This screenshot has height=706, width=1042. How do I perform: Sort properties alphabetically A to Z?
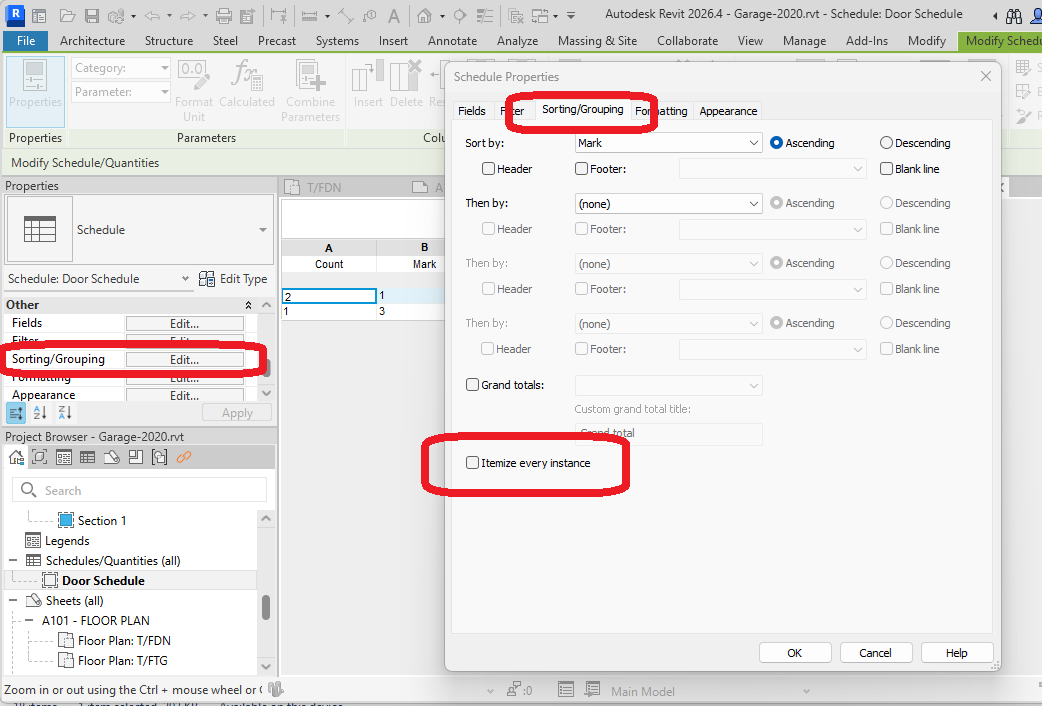tap(40, 413)
